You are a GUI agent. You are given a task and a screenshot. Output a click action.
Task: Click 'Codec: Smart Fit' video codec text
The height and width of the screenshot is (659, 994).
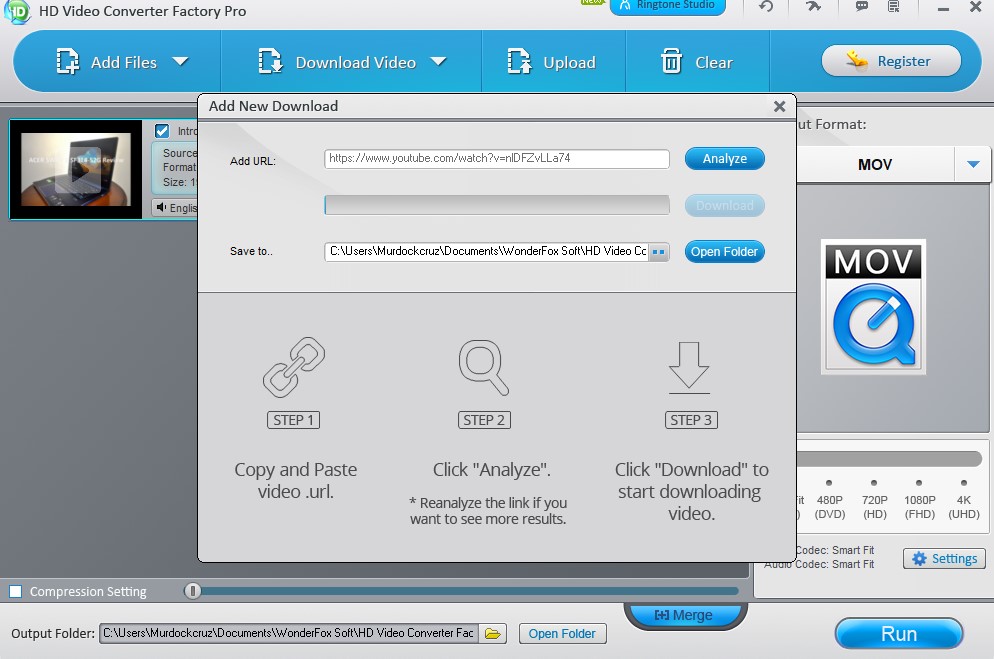[x=835, y=550]
